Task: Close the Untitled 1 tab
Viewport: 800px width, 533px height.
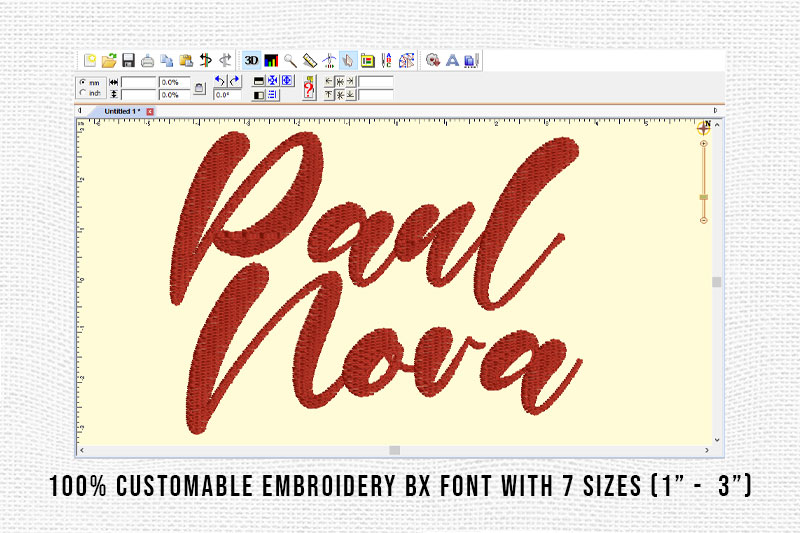Action: pos(150,111)
